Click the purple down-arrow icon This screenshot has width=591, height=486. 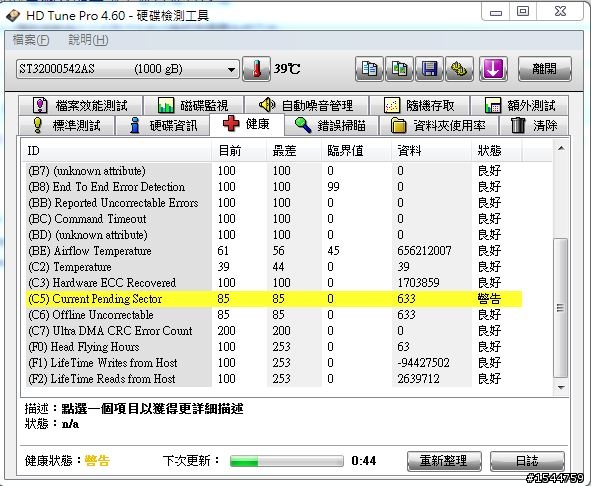tap(493, 69)
